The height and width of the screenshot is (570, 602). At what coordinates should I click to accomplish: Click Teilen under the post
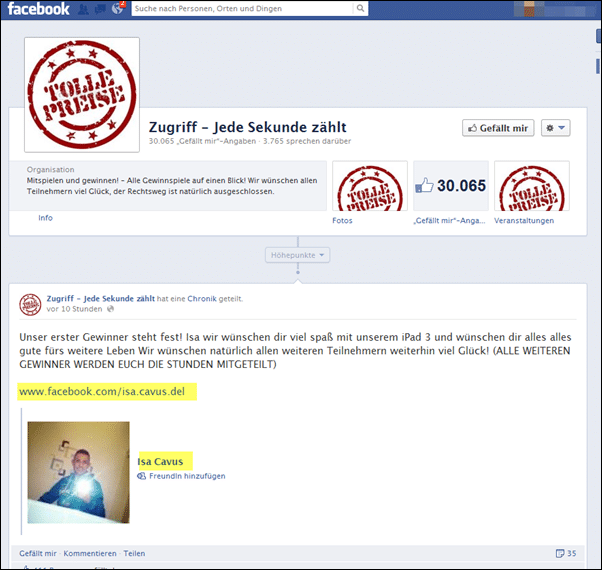134,553
